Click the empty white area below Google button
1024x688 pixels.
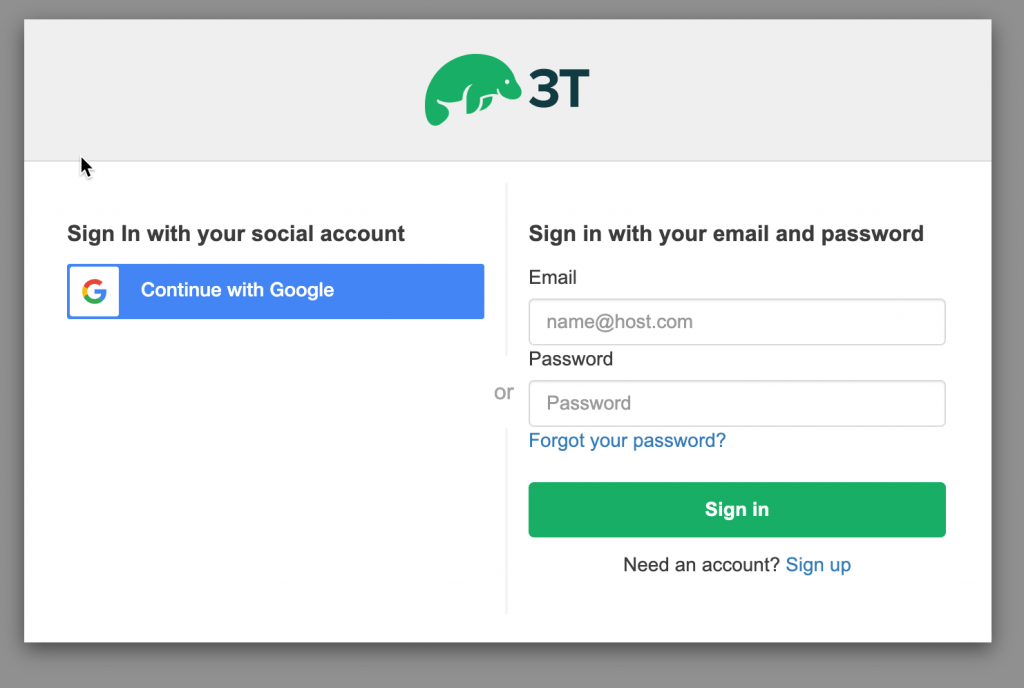[x=276, y=470]
